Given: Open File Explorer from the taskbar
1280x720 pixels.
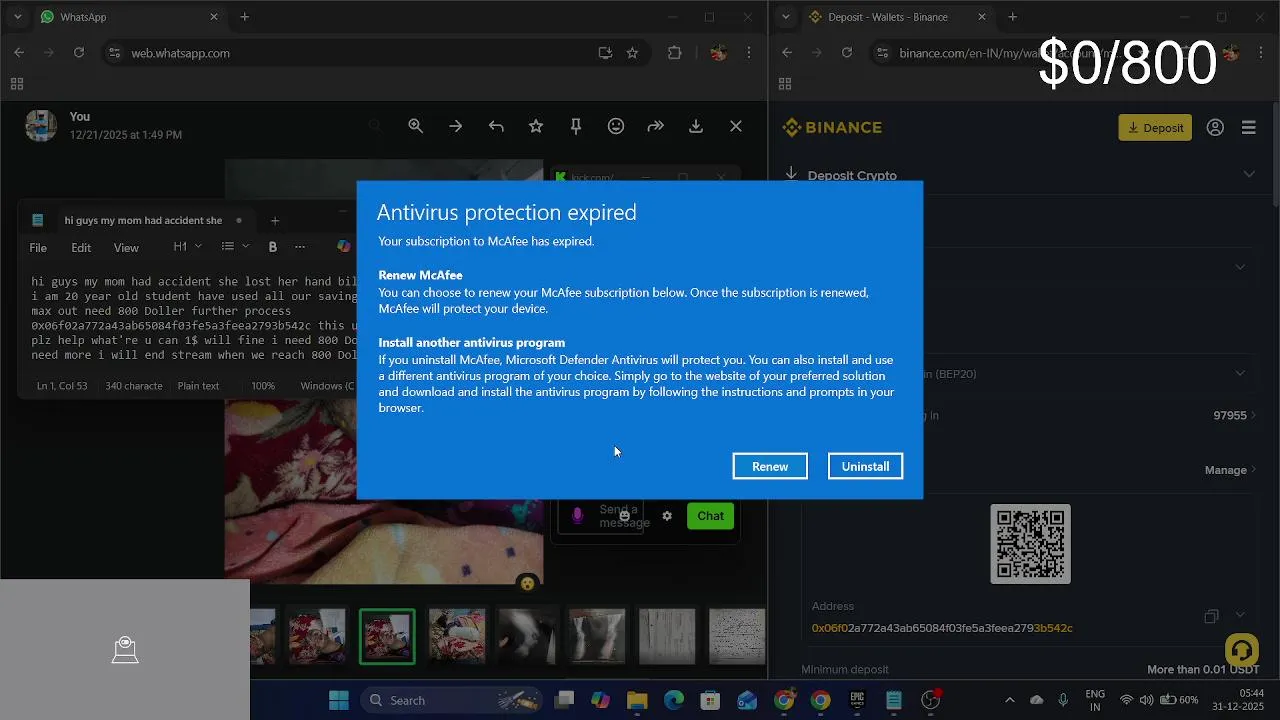Looking at the screenshot, I should point(637,700).
